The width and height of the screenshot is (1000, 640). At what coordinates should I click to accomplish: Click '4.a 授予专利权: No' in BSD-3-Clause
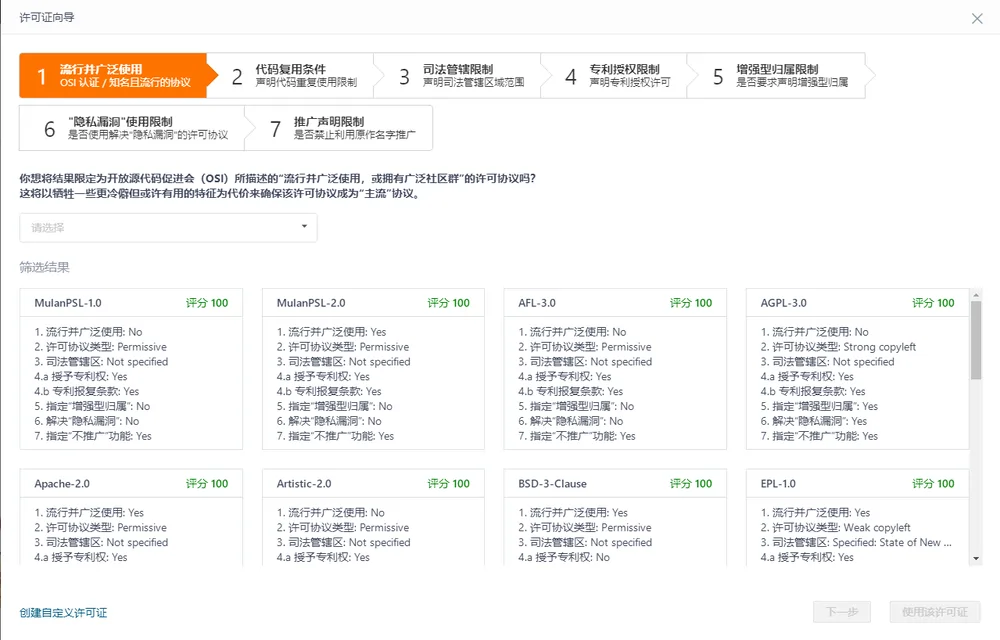564,557
